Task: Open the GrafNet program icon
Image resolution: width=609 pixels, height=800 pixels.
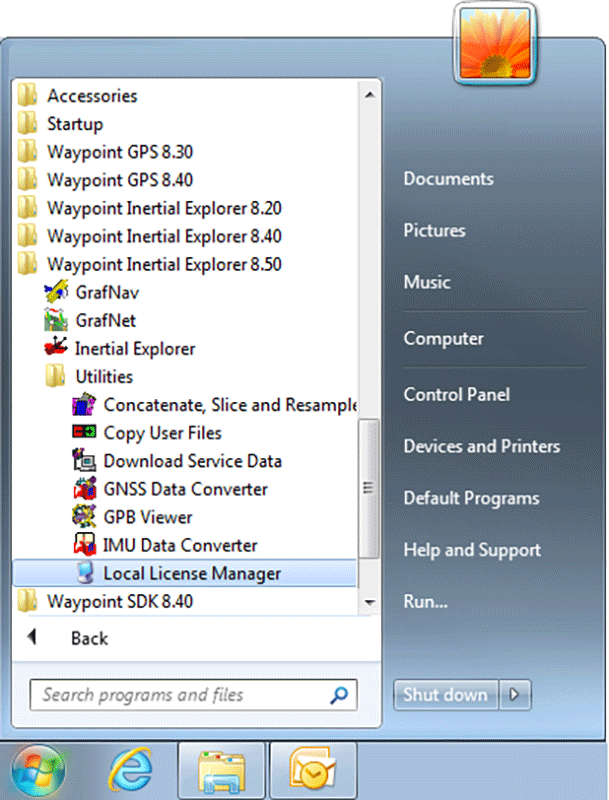Action: coord(56,320)
